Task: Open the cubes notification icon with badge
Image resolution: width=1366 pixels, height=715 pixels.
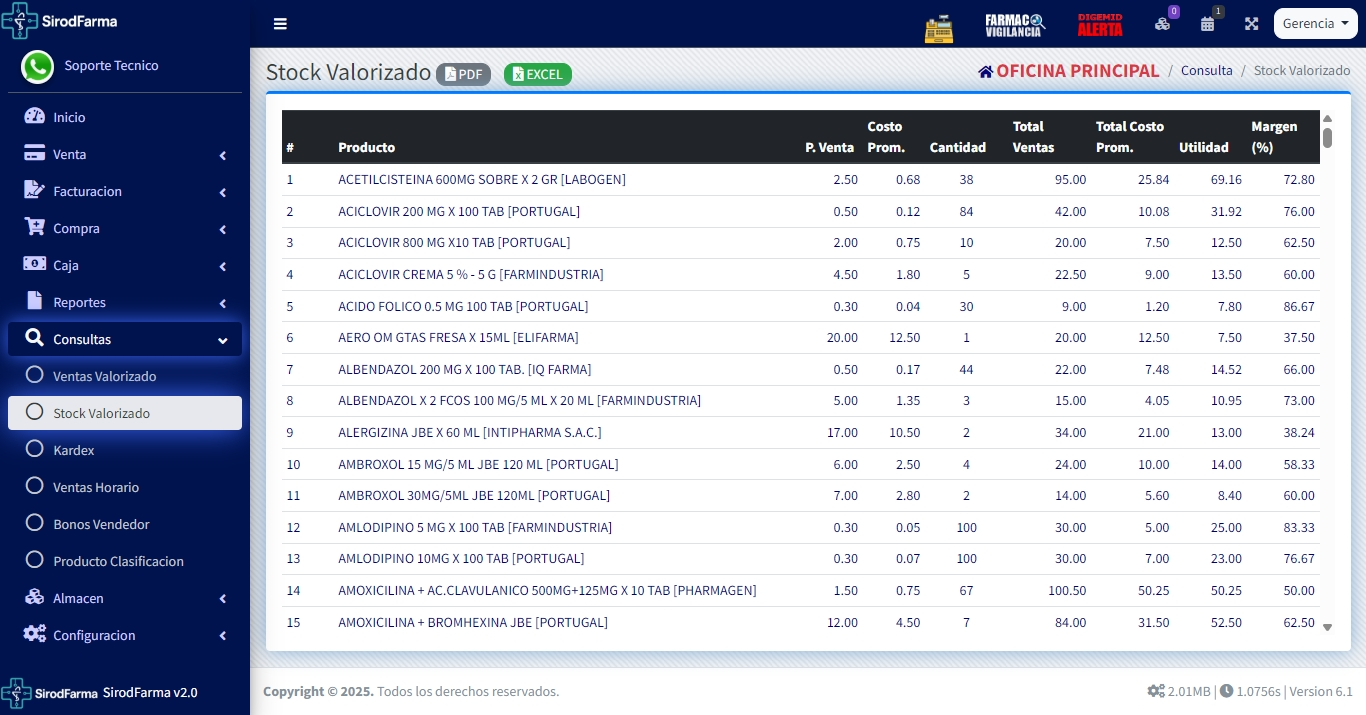Action: 1162,24
